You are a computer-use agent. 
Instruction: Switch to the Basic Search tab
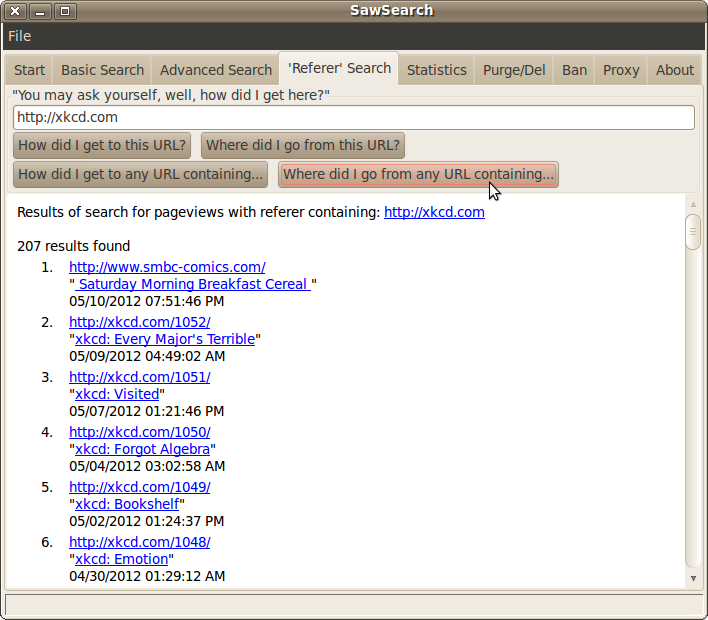pyautogui.click(x=102, y=70)
